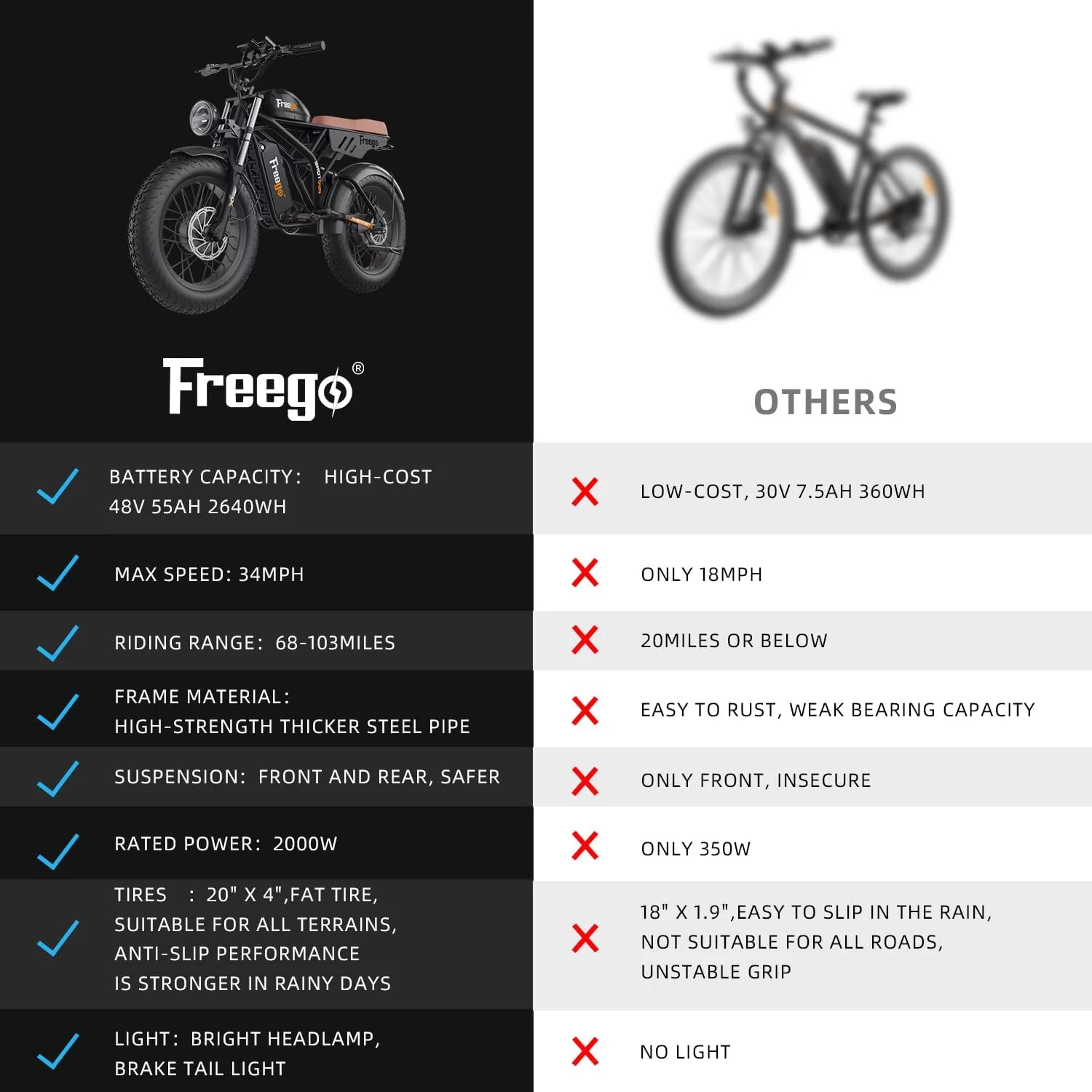Click the red X beside Only 18MPH
The height and width of the screenshot is (1092, 1092).
585,573
